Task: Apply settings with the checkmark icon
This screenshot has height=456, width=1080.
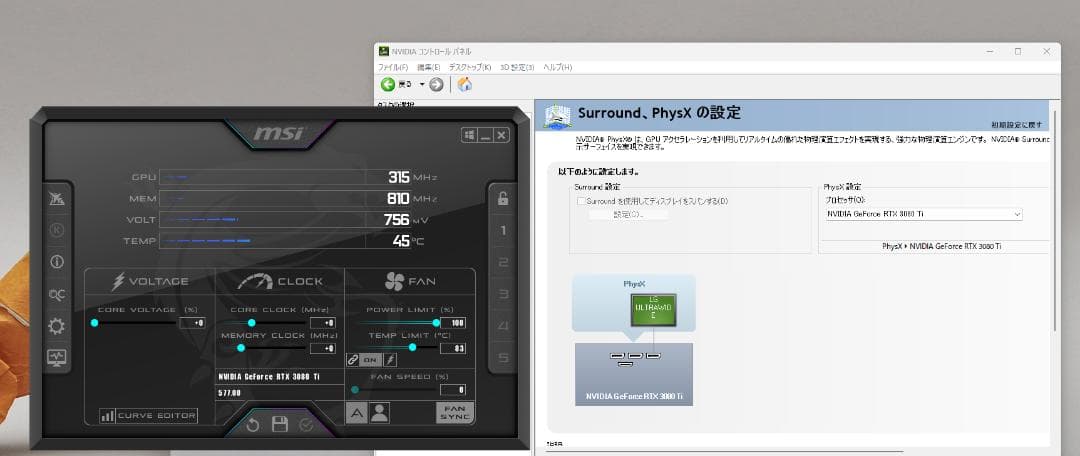Action: tap(306, 424)
